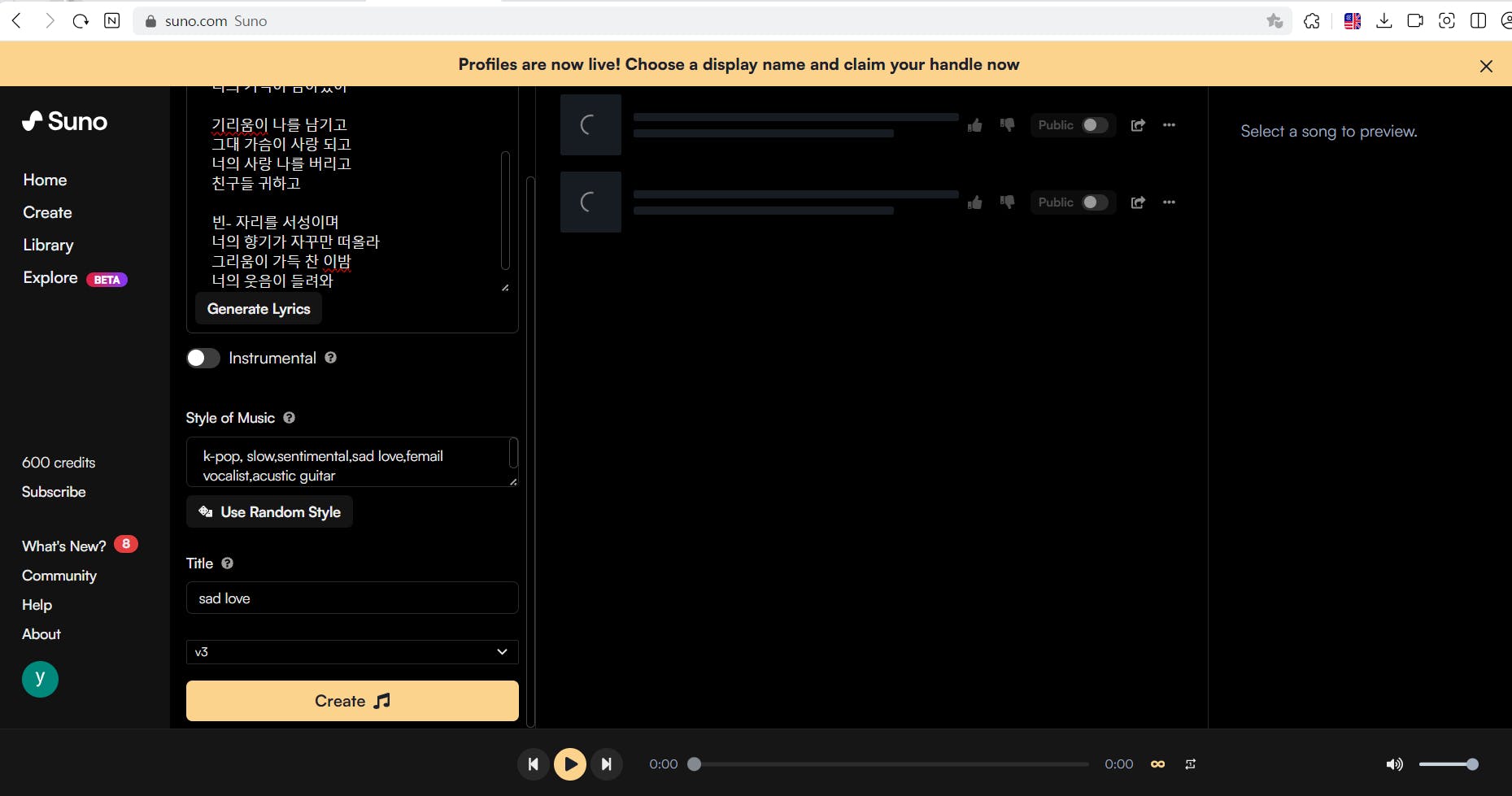
Task: Adjust the volume slider
Action: click(x=1449, y=764)
